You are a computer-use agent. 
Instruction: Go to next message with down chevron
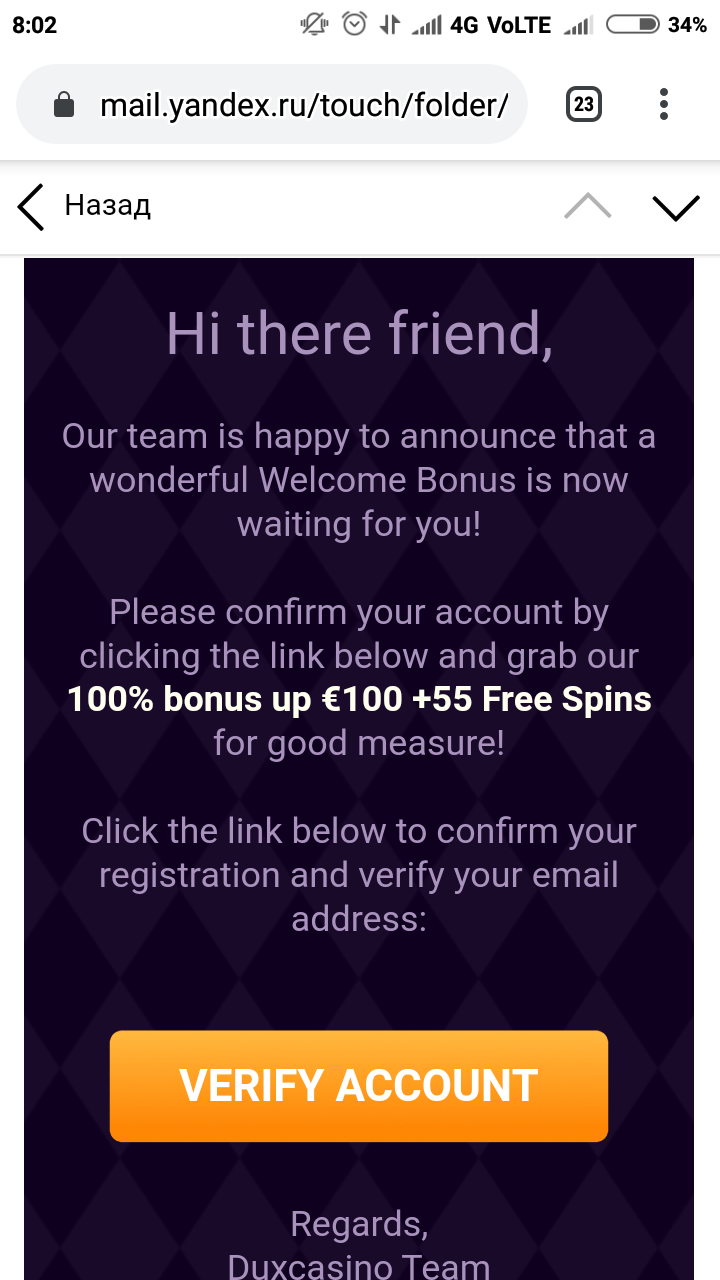point(676,206)
